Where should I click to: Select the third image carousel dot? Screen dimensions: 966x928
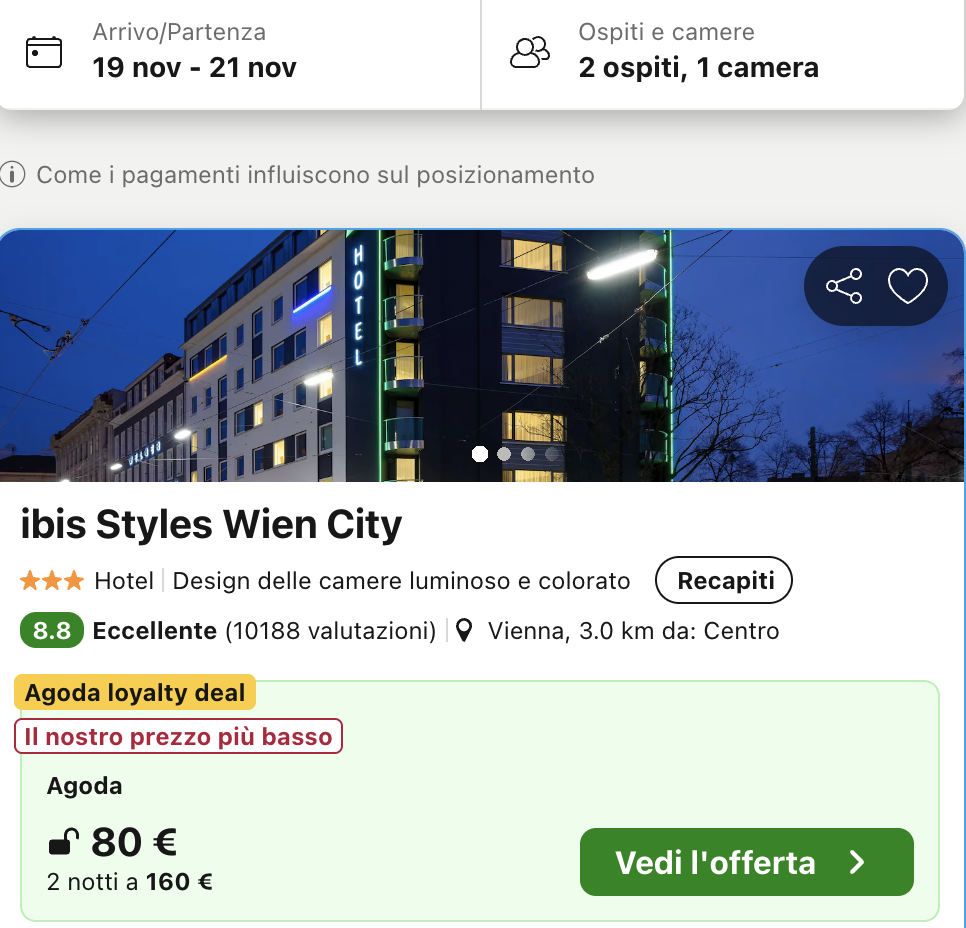(528, 454)
